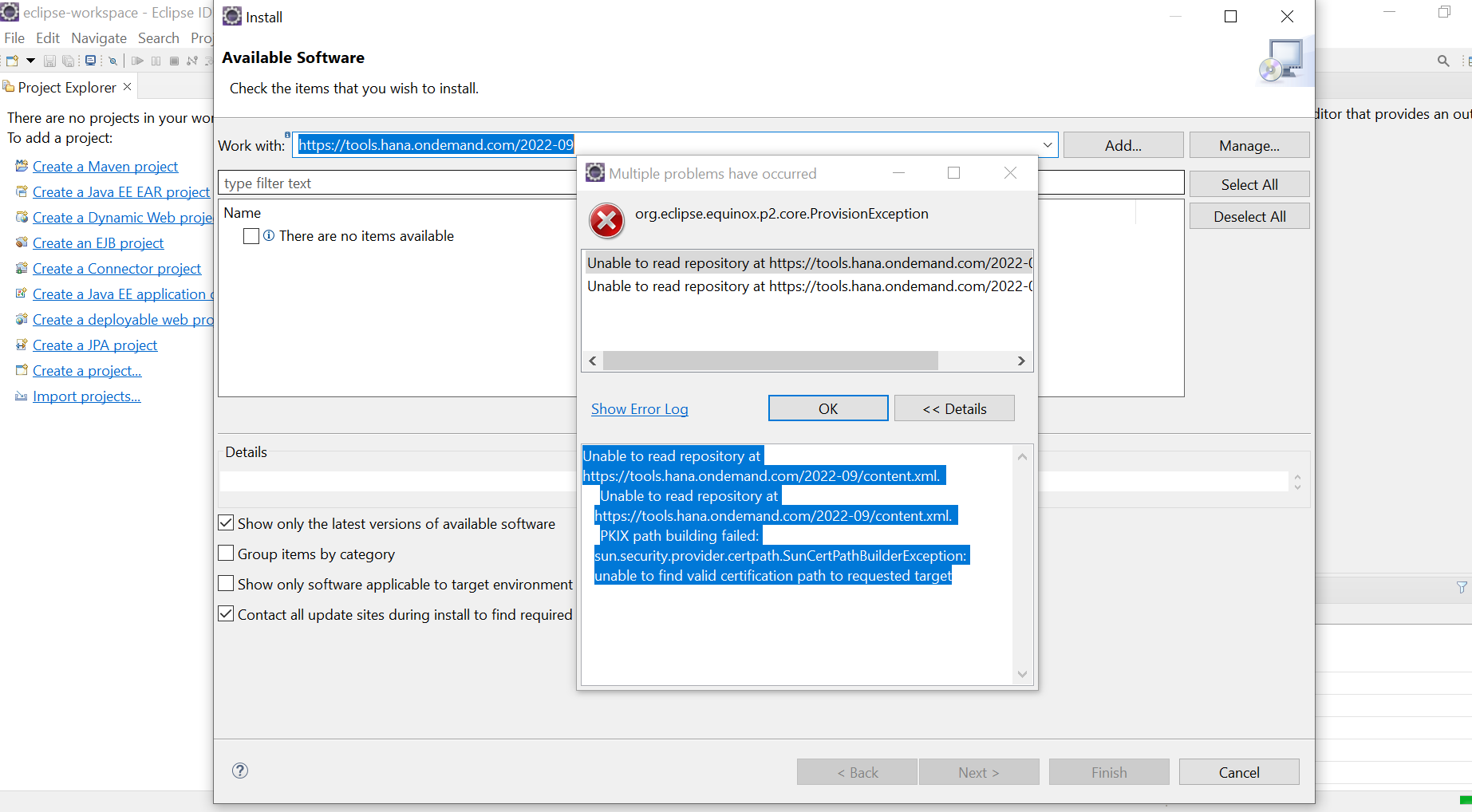Click the right arrow of error list scrollbar
The image size is (1472, 812).
click(x=1021, y=361)
